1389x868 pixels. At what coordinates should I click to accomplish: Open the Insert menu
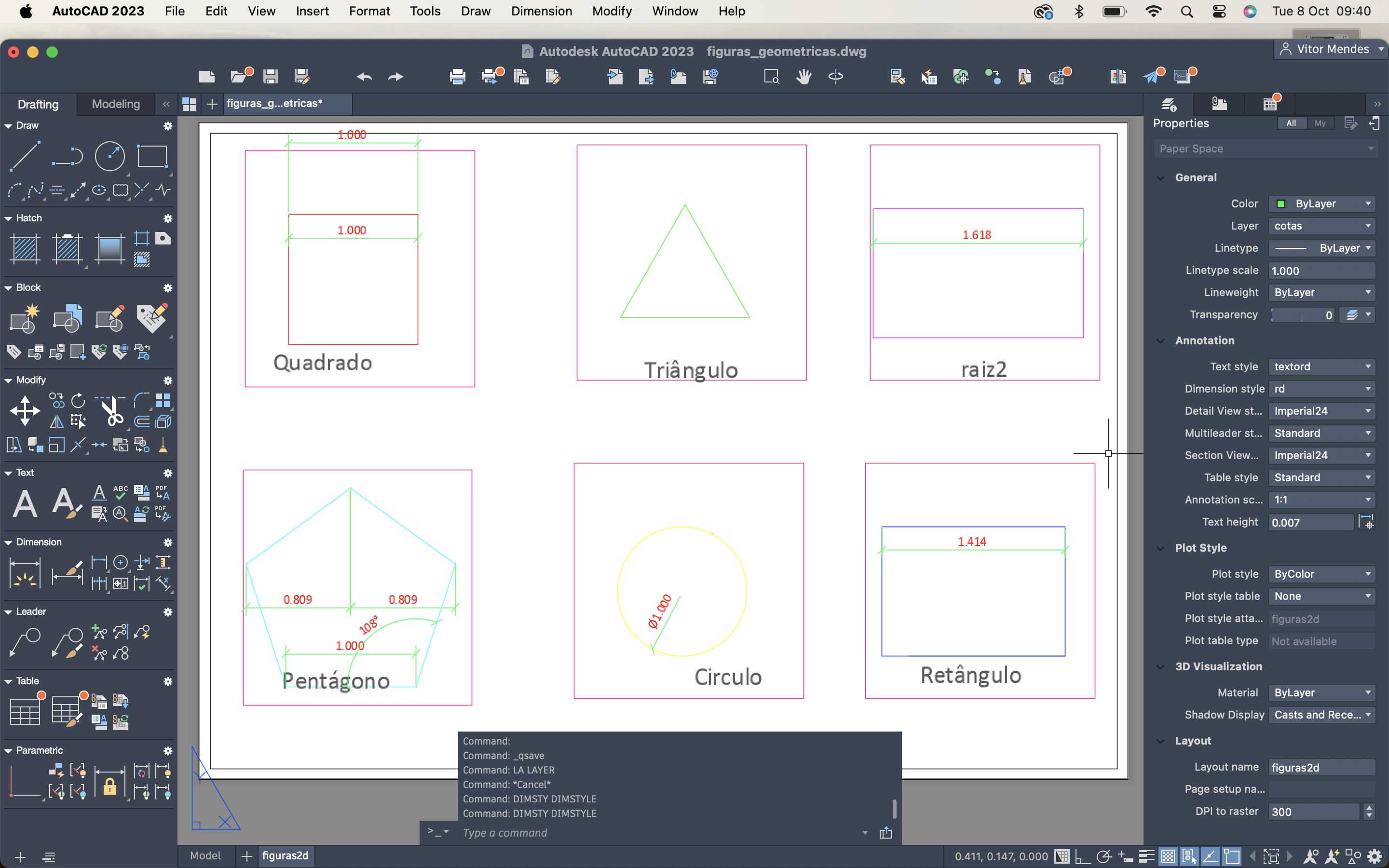pyautogui.click(x=312, y=12)
